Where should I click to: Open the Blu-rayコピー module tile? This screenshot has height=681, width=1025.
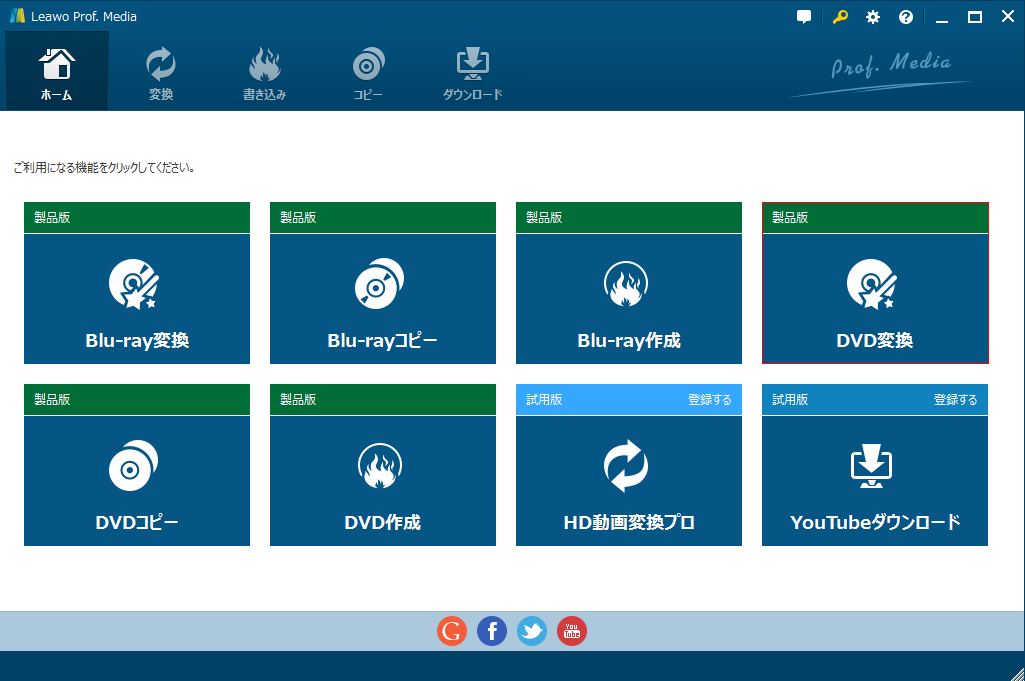(x=383, y=299)
